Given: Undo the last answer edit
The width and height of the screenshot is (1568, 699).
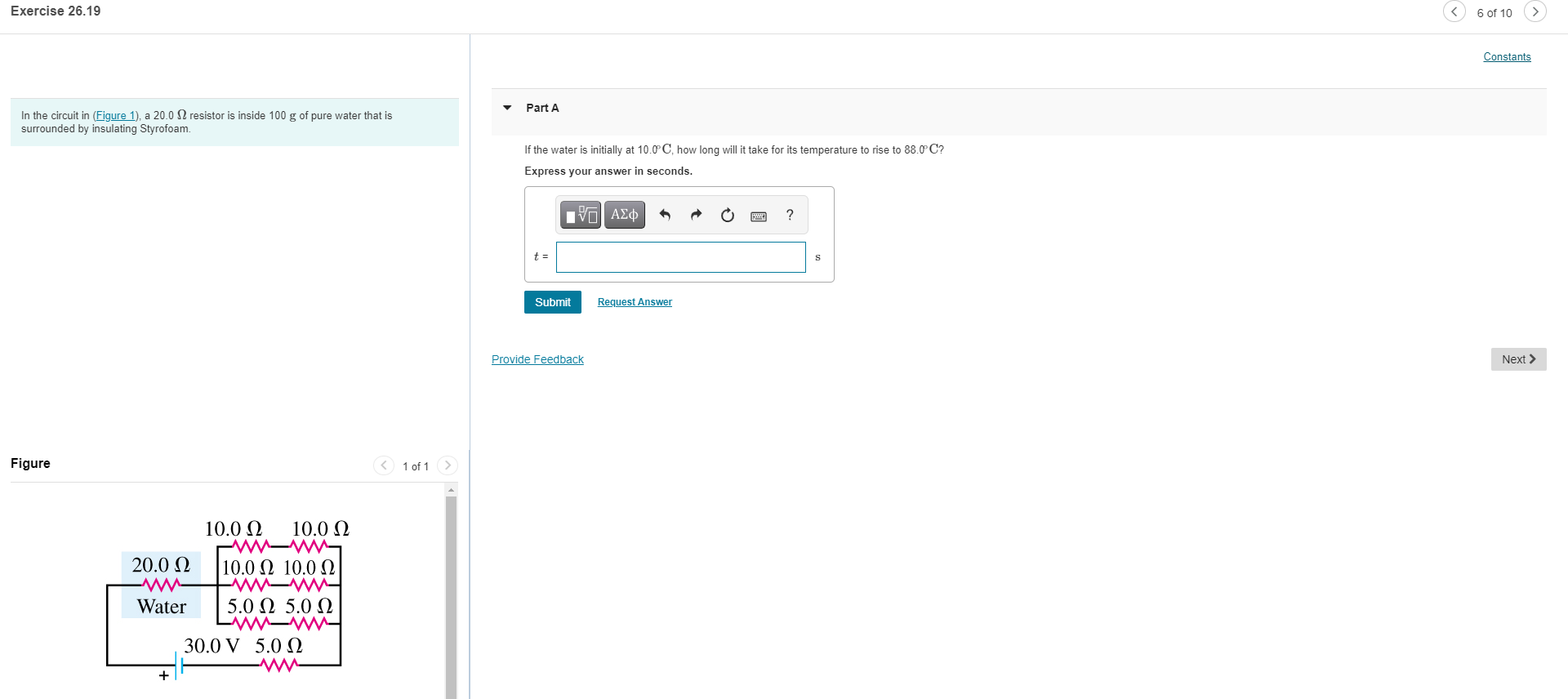Looking at the screenshot, I should [x=665, y=215].
